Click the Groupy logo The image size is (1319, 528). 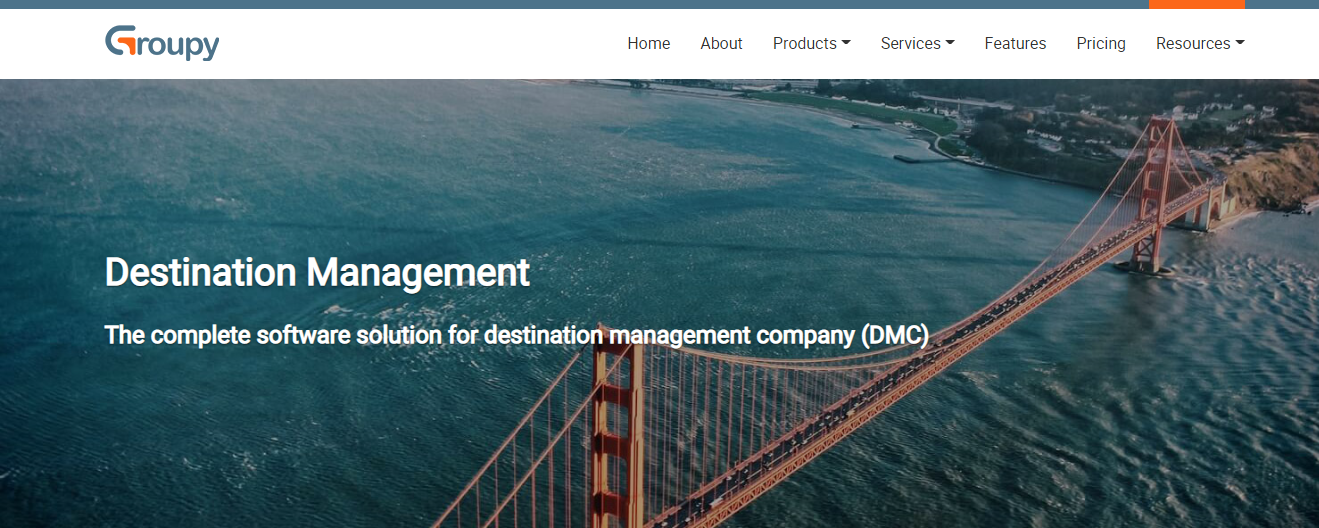click(x=162, y=43)
